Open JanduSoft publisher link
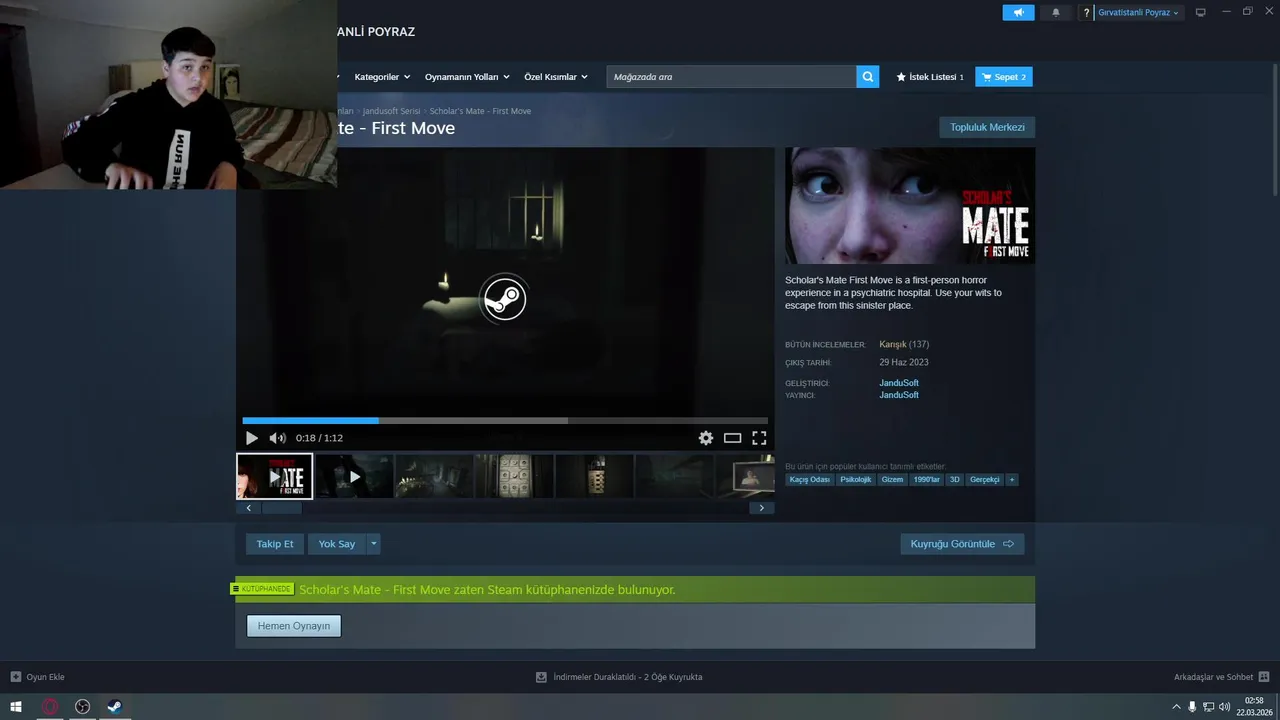 [899, 395]
